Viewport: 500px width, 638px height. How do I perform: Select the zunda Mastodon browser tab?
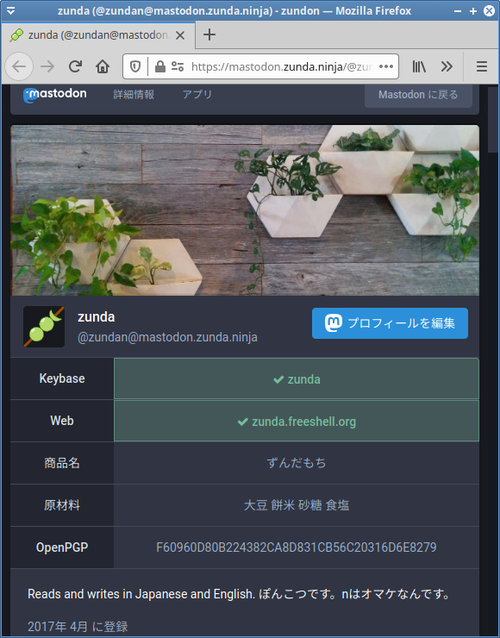98,35
